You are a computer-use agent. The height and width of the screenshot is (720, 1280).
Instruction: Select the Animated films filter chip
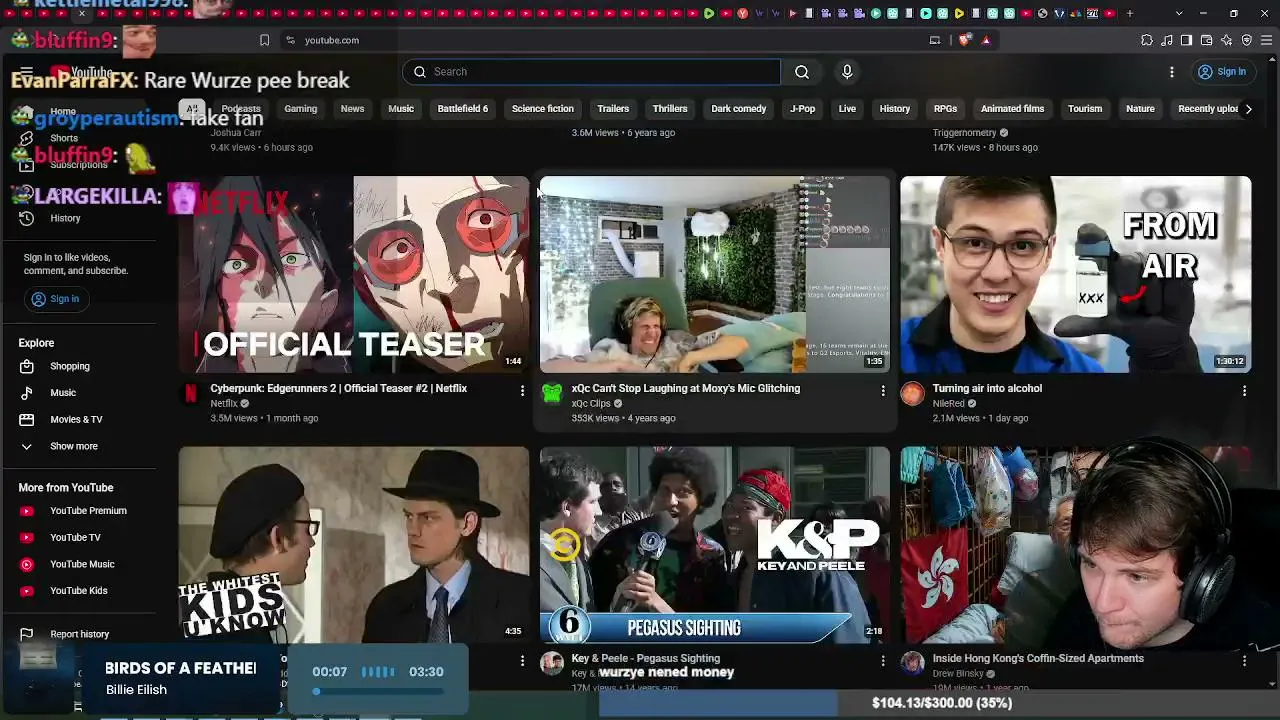coord(1012,109)
